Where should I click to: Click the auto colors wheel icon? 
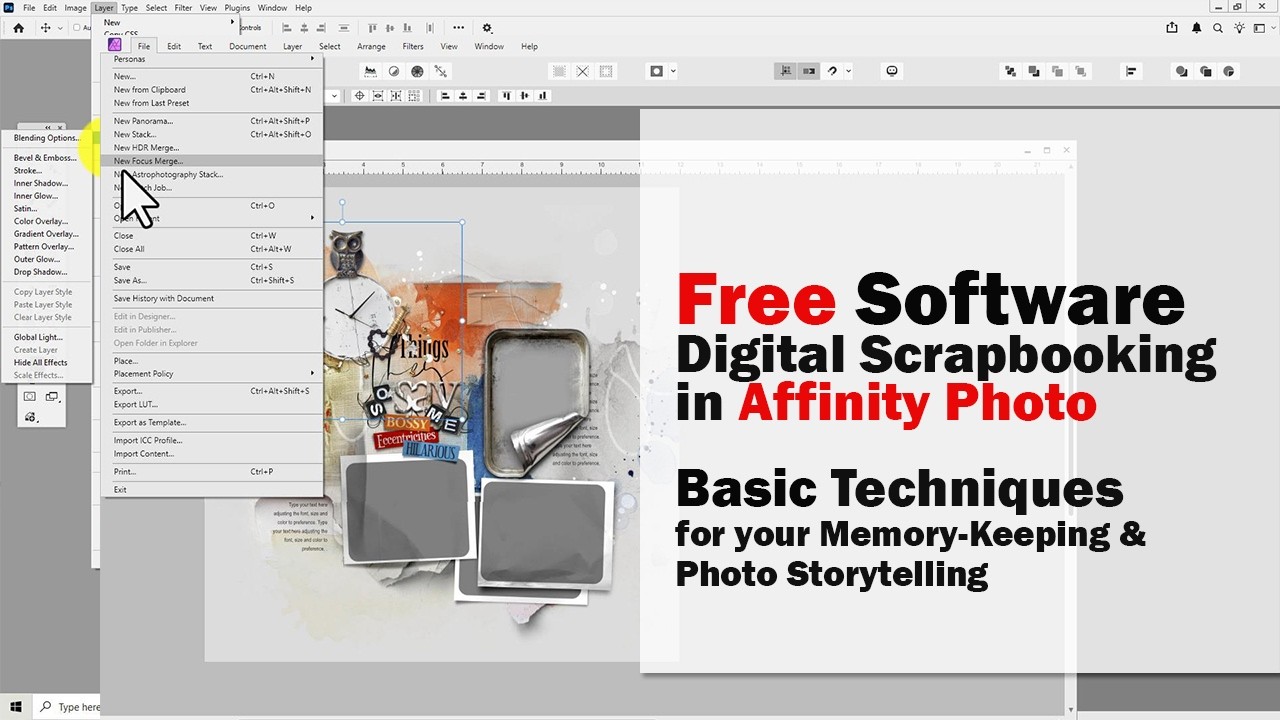417,71
